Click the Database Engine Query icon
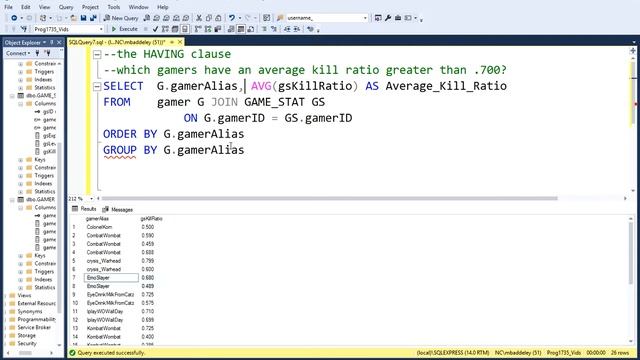 [147, 18]
